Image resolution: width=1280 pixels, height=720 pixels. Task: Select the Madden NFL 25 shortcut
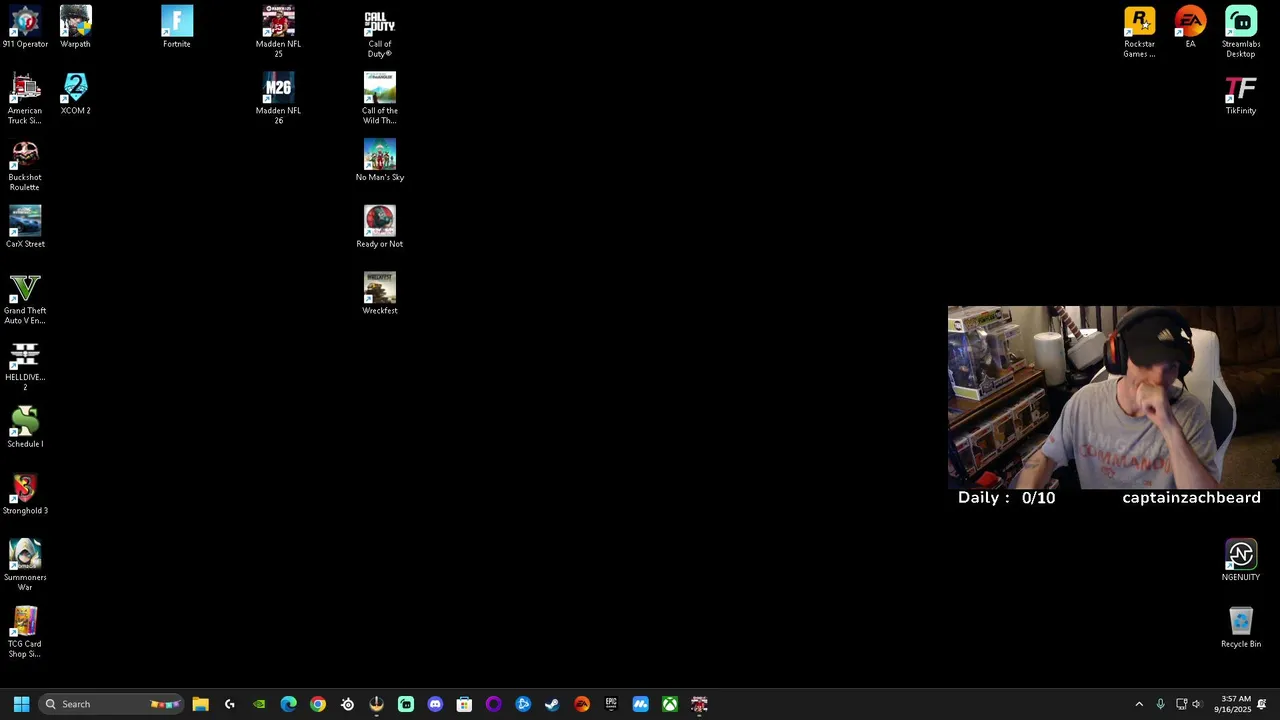pos(278,31)
